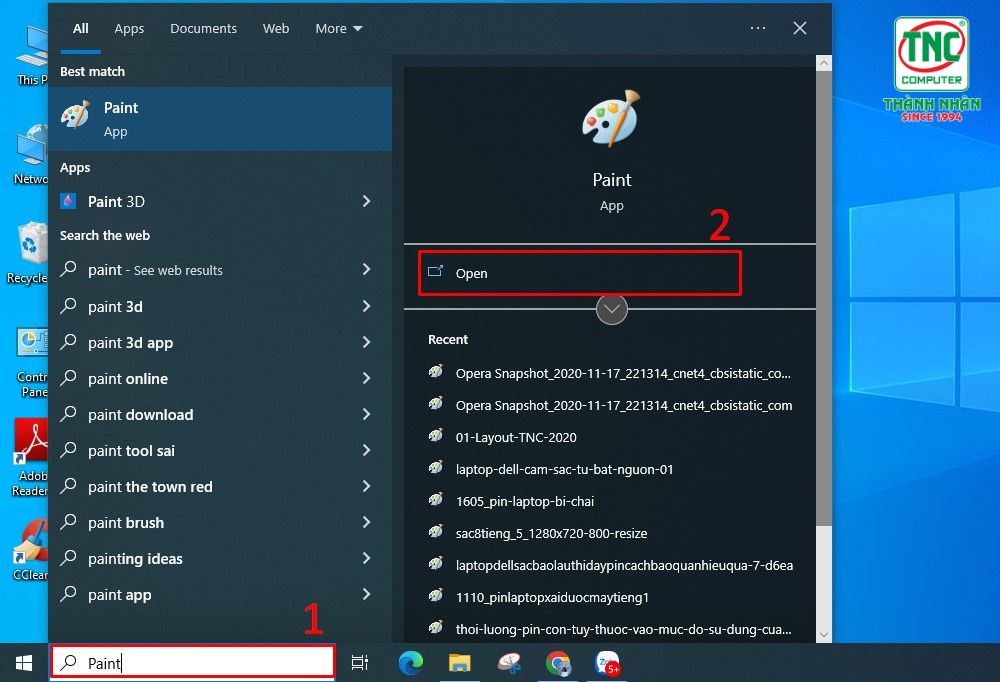Launch Microsoft Edge from the taskbar
The height and width of the screenshot is (682, 1000).
(411, 663)
